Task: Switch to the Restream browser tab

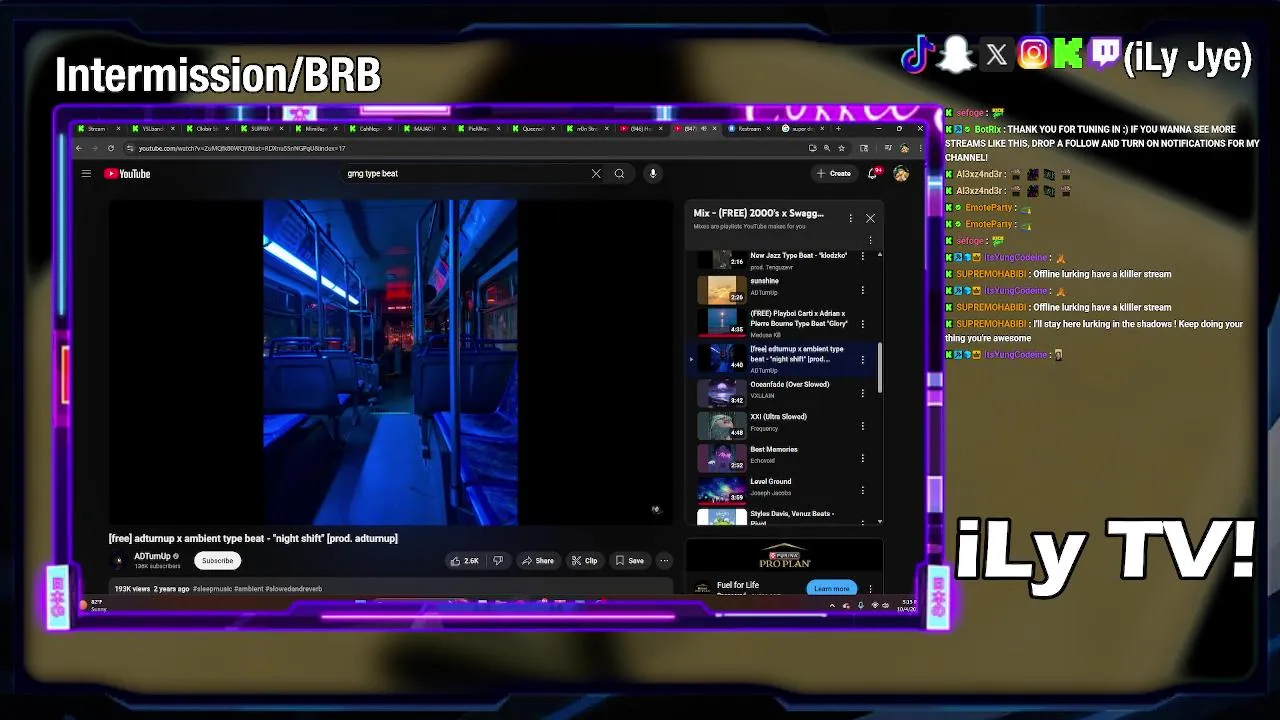Action: (x=749, y=128)
